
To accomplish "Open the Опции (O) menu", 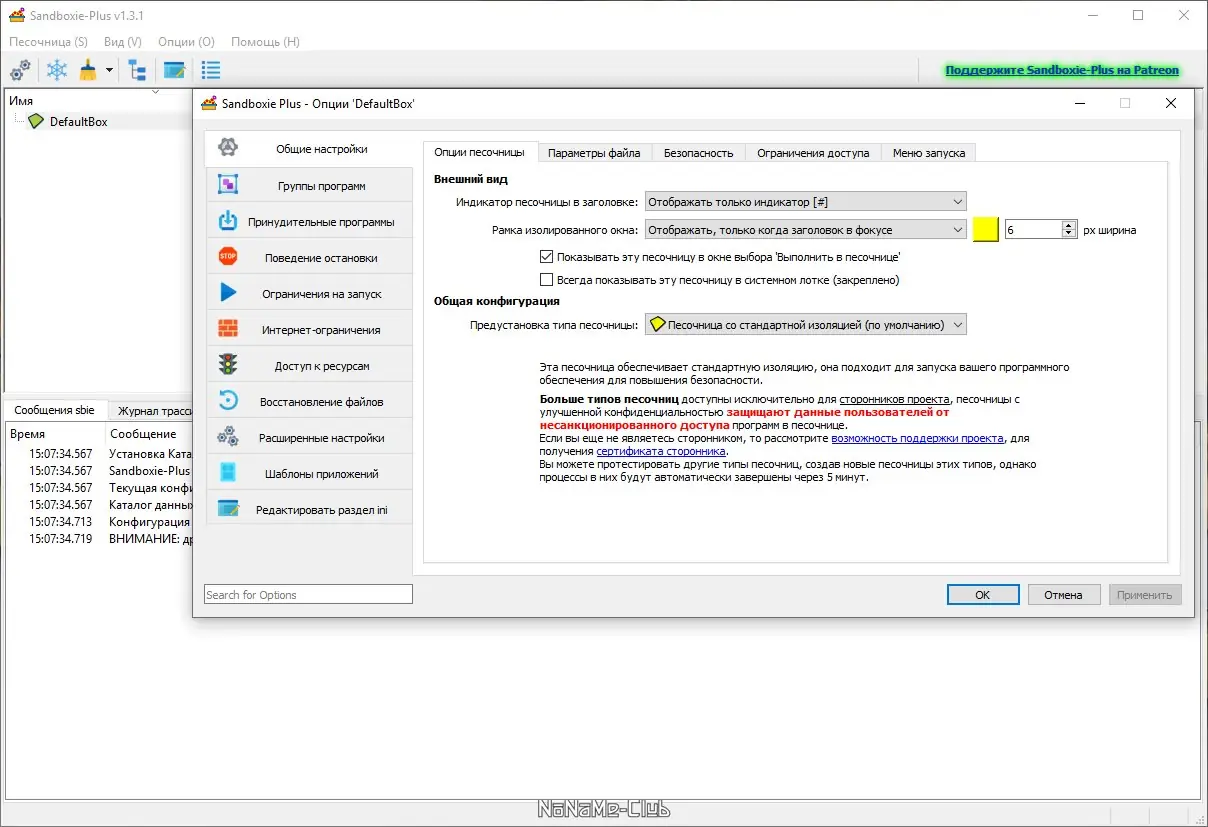I will (x=186, y=42).
